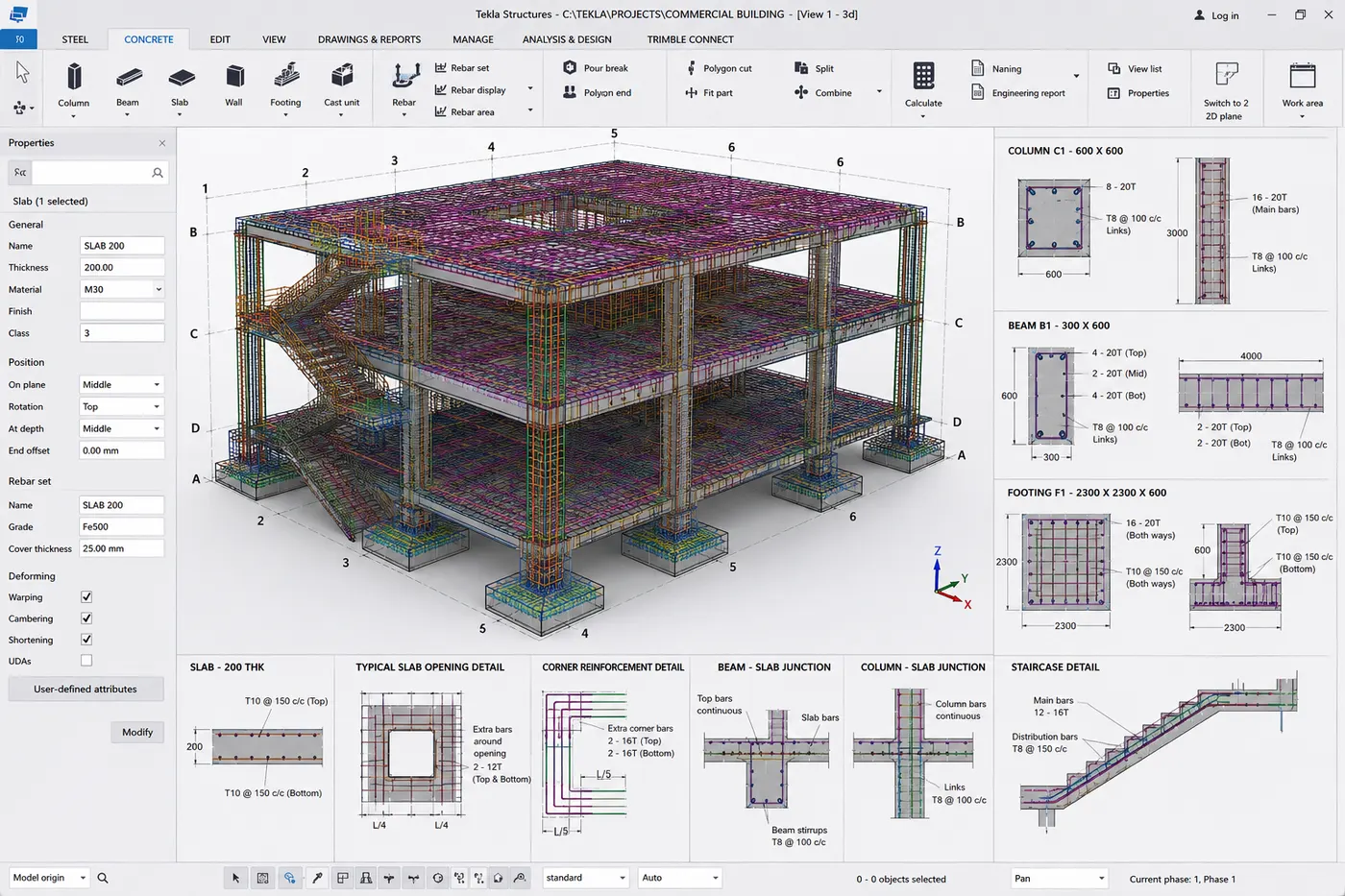Click the search icon in Properties search box
Image resolution: width=1345 pixels, height=896 pixels.
[158, 173]
